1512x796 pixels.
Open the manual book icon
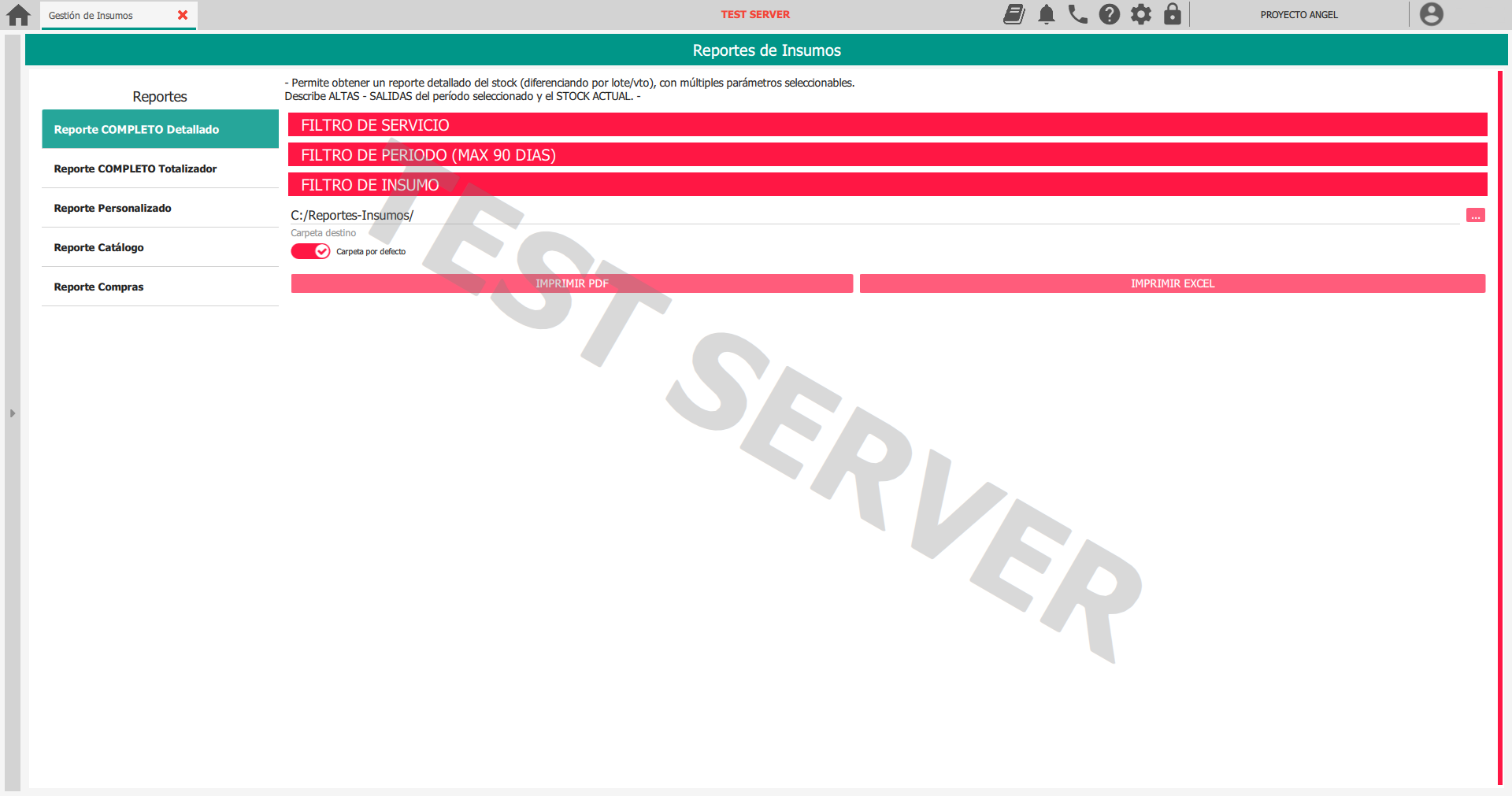tap(1014, 14)
